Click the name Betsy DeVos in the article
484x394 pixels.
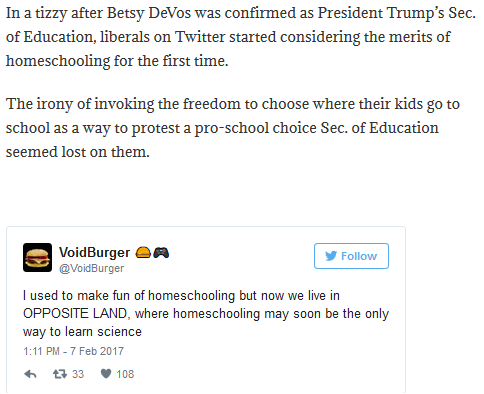[149, 13]
